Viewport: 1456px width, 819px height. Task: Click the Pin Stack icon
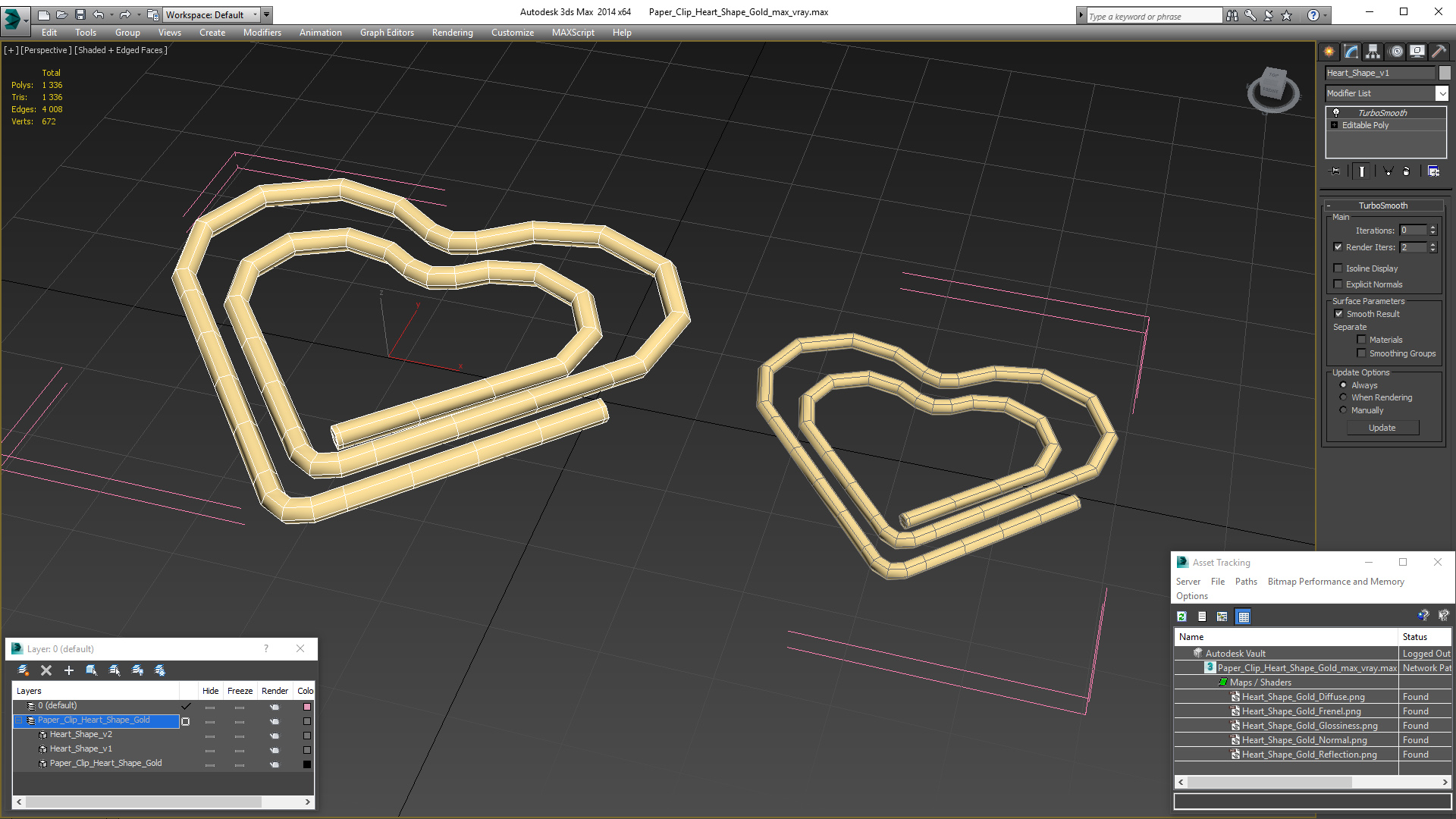(x=1335, y=171)
